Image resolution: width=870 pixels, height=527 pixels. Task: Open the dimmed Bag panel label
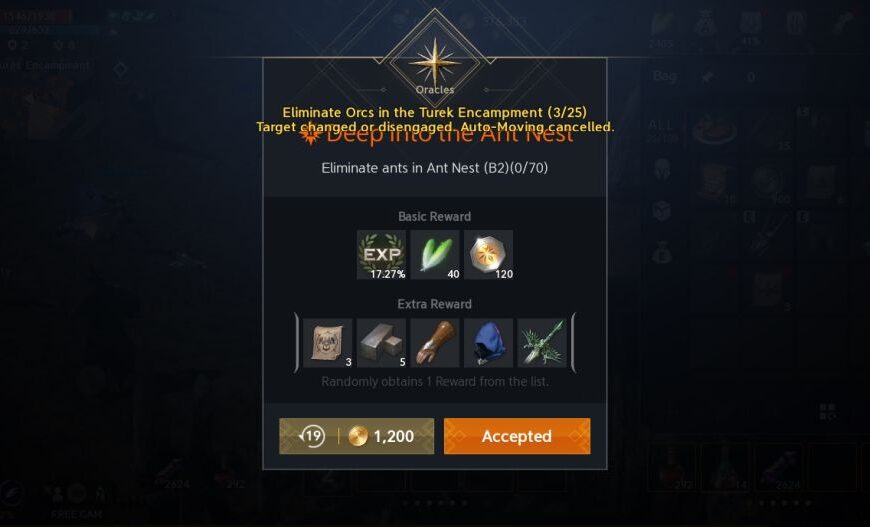[665, 76]
